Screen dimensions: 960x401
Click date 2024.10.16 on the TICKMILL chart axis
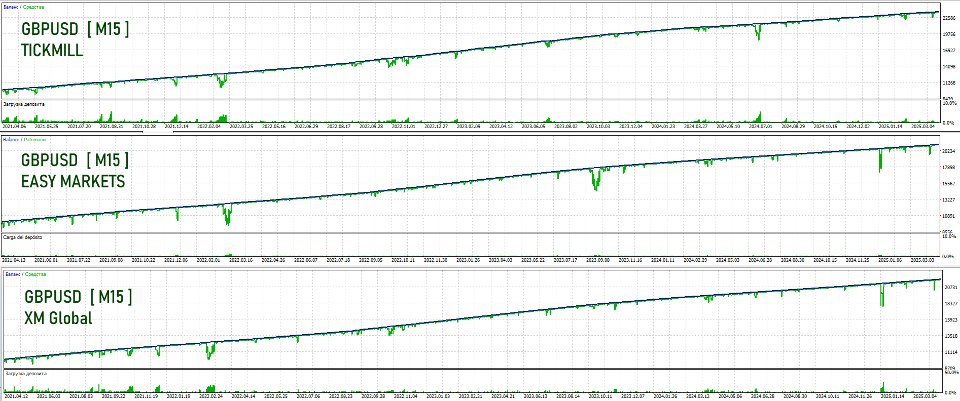826,126
